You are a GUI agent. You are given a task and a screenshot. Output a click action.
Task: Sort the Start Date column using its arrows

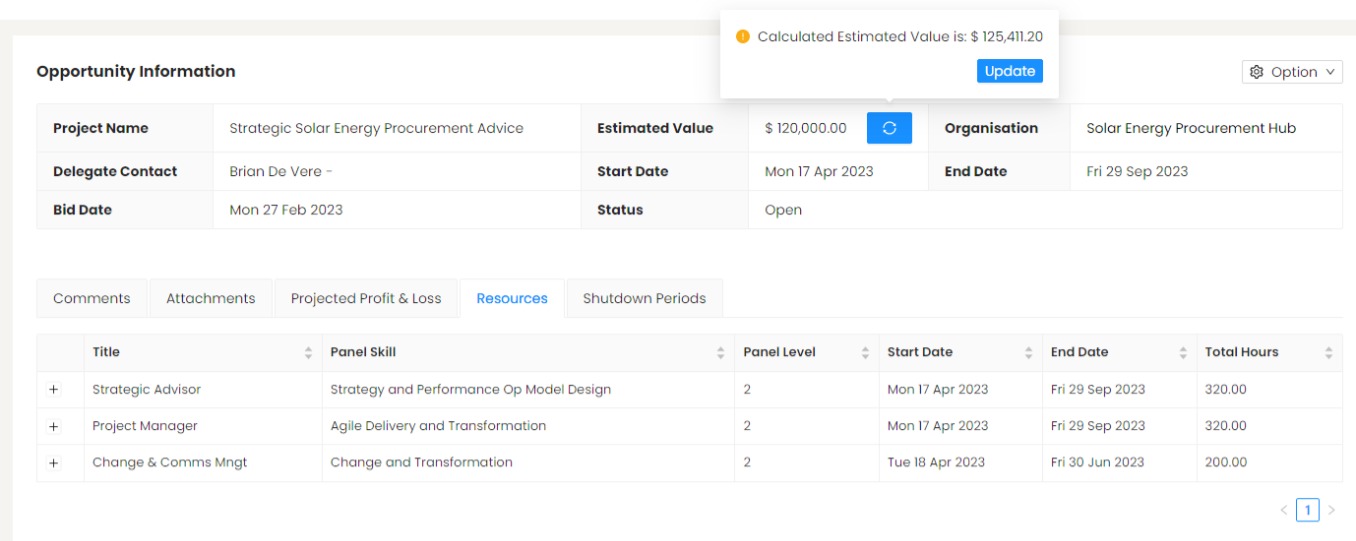(x=1028, y=353)
